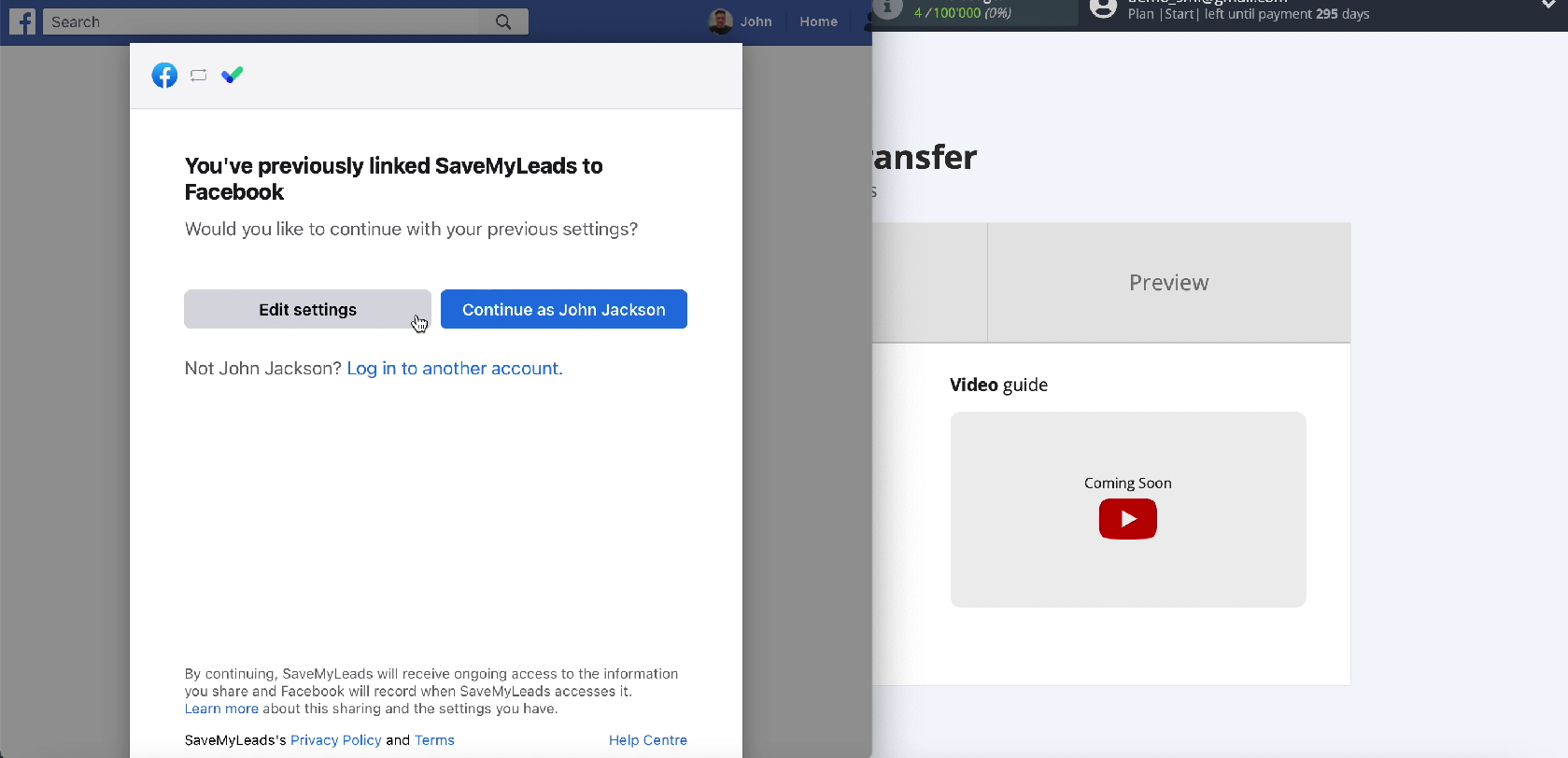Screen dimensions: 1568x758
Task: Open the John profile link
Action: [756, 21]
